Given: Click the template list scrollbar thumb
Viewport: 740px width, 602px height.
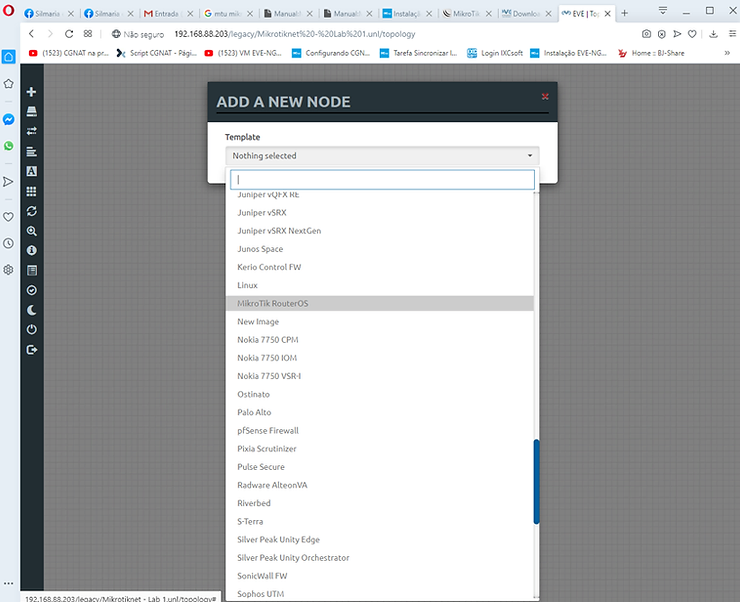Looking at the screenshot, I should pyautogui.click(x=537, y=482).
